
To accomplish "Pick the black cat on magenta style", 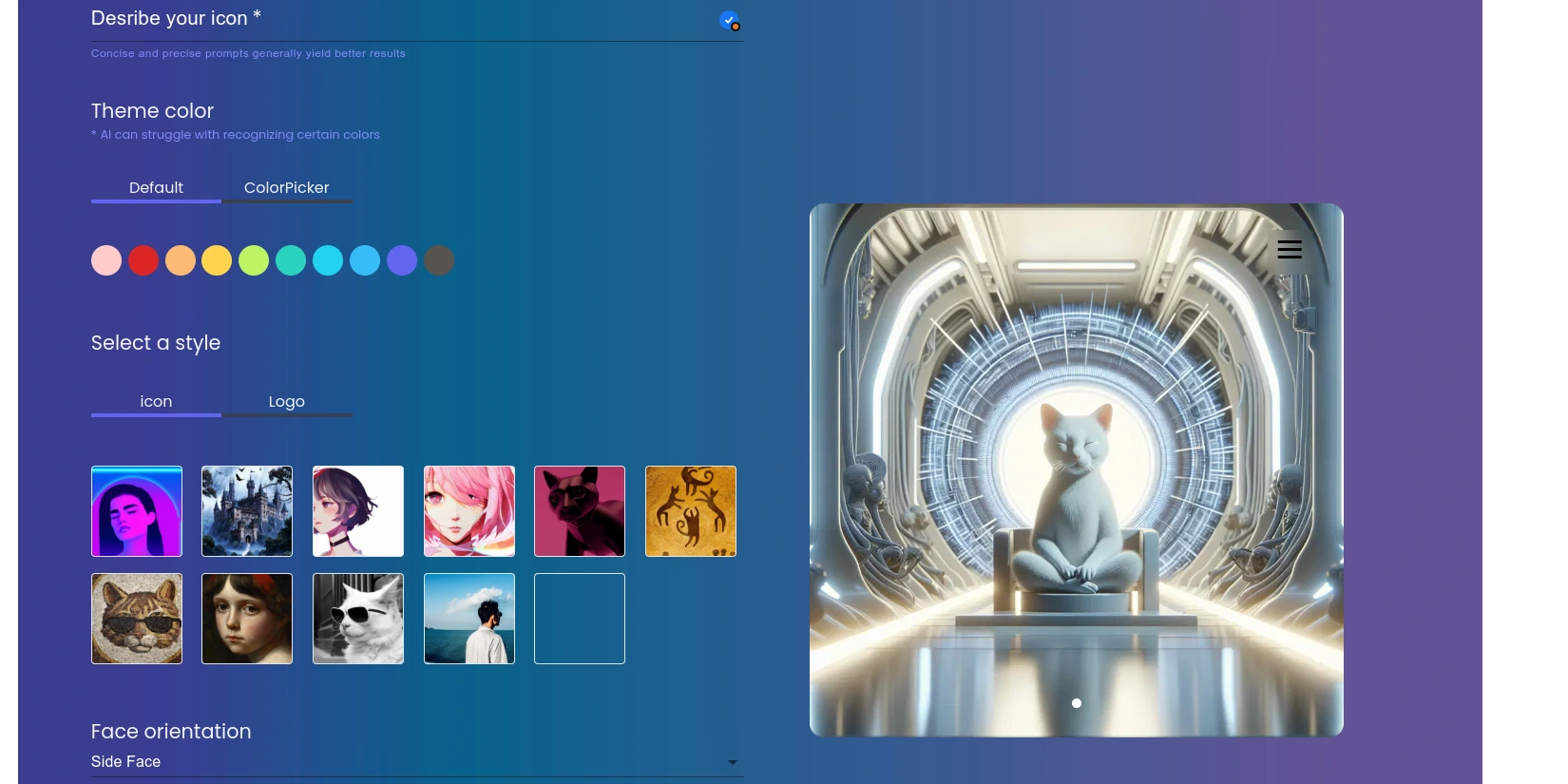I will tap(580, 511).
